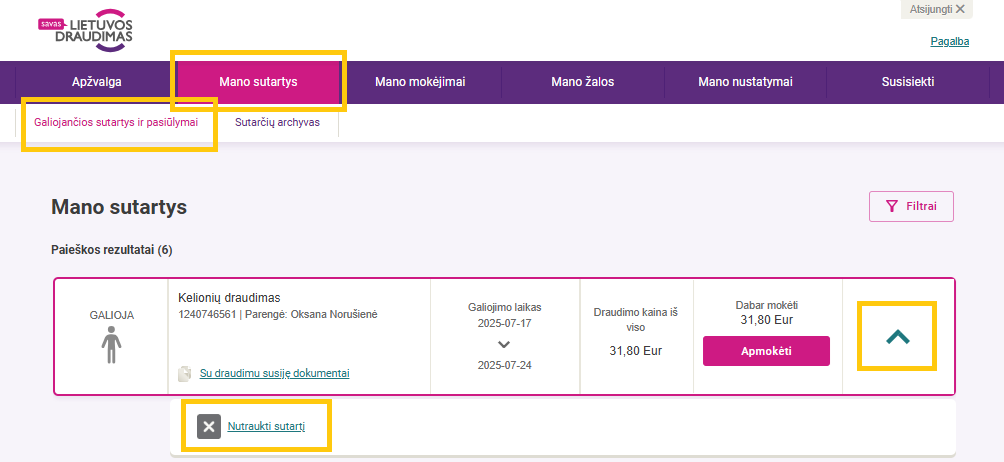Open the Susisiekti tab
Image resolution: width=1004 pixels, height=462 pixels.
[x=907, y=82]
